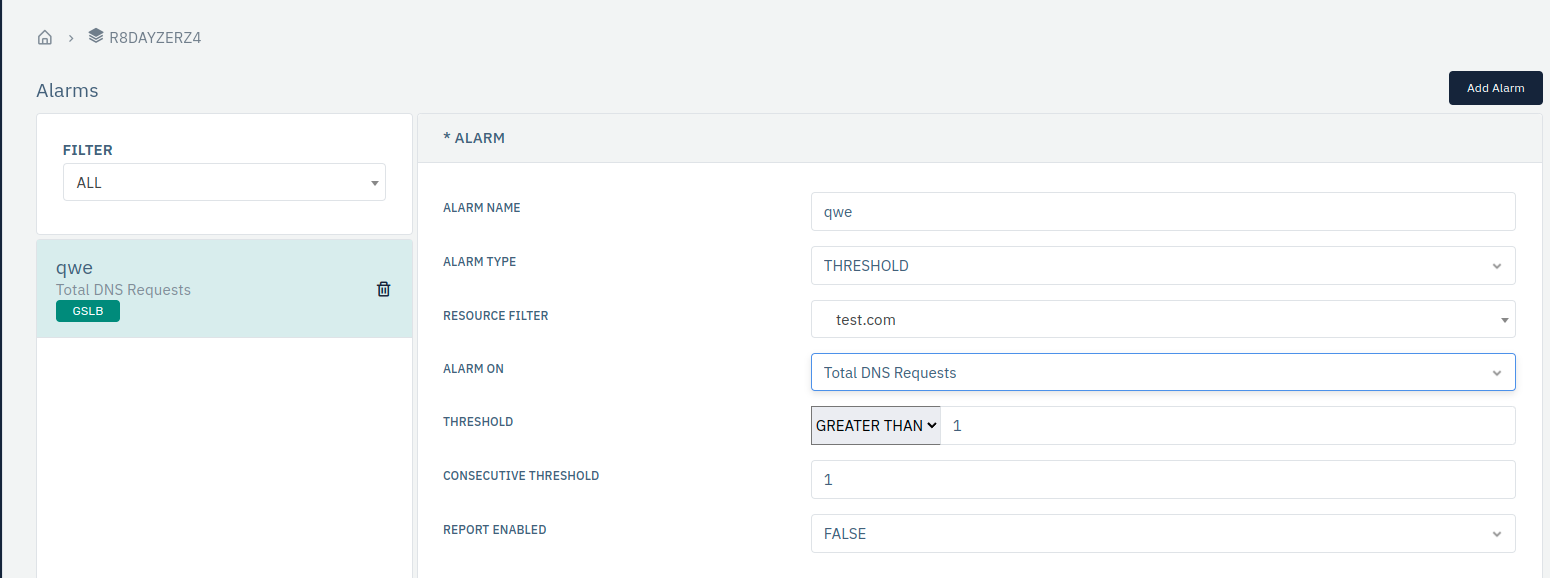This screenshot has width=1550, height=578.
Task: Expand the Alarm On Total DNS Requests dropdown
Action: point(1163,372)
